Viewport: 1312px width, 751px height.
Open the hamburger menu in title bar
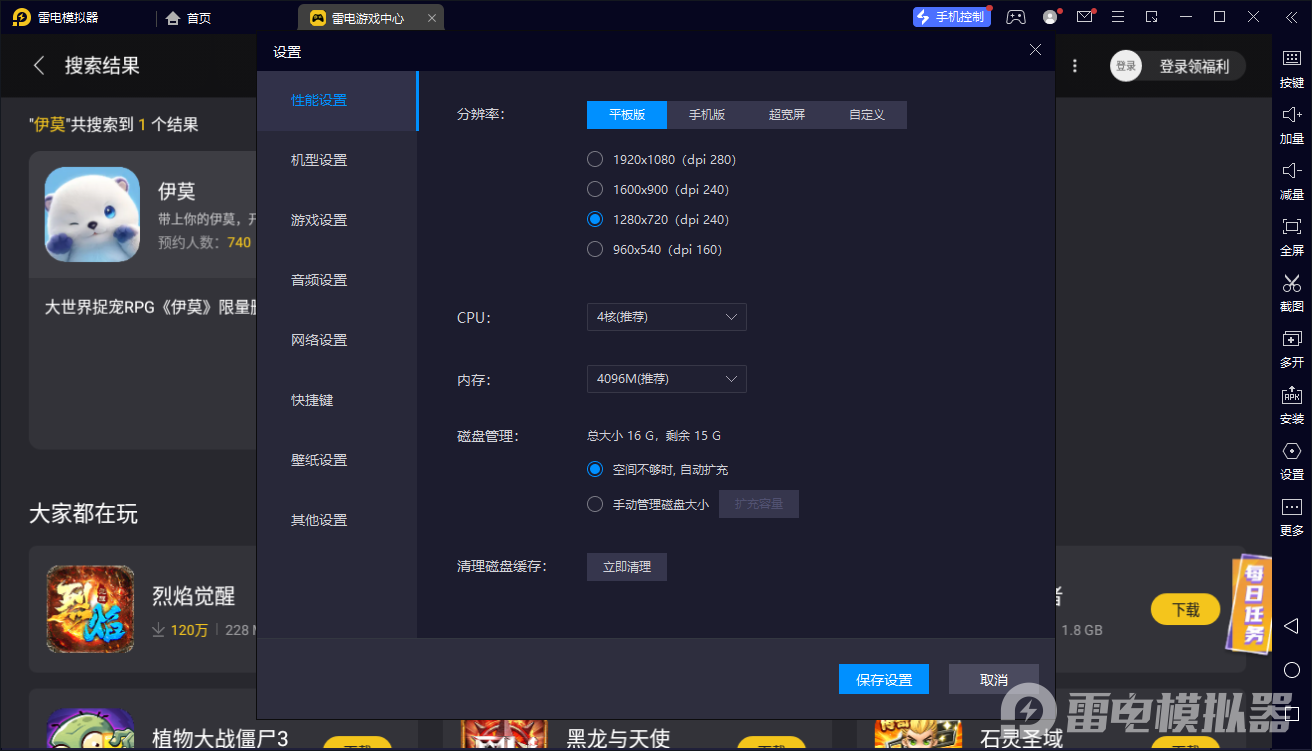point(1118,17)
